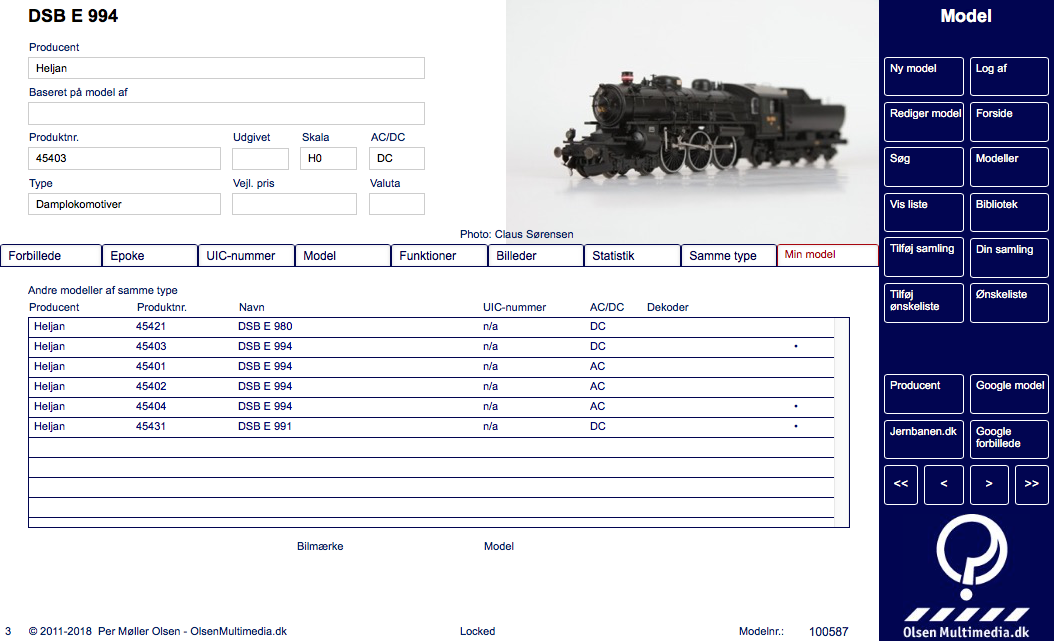Click Rediger model to edit
This screenshot has width=1054, height=641.
coord(924,122)
